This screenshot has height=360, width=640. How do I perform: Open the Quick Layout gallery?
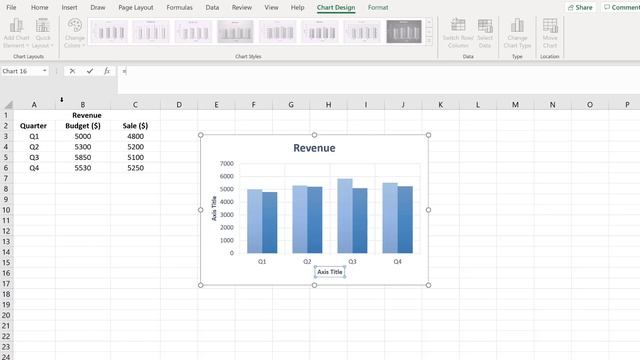point(42,33)
